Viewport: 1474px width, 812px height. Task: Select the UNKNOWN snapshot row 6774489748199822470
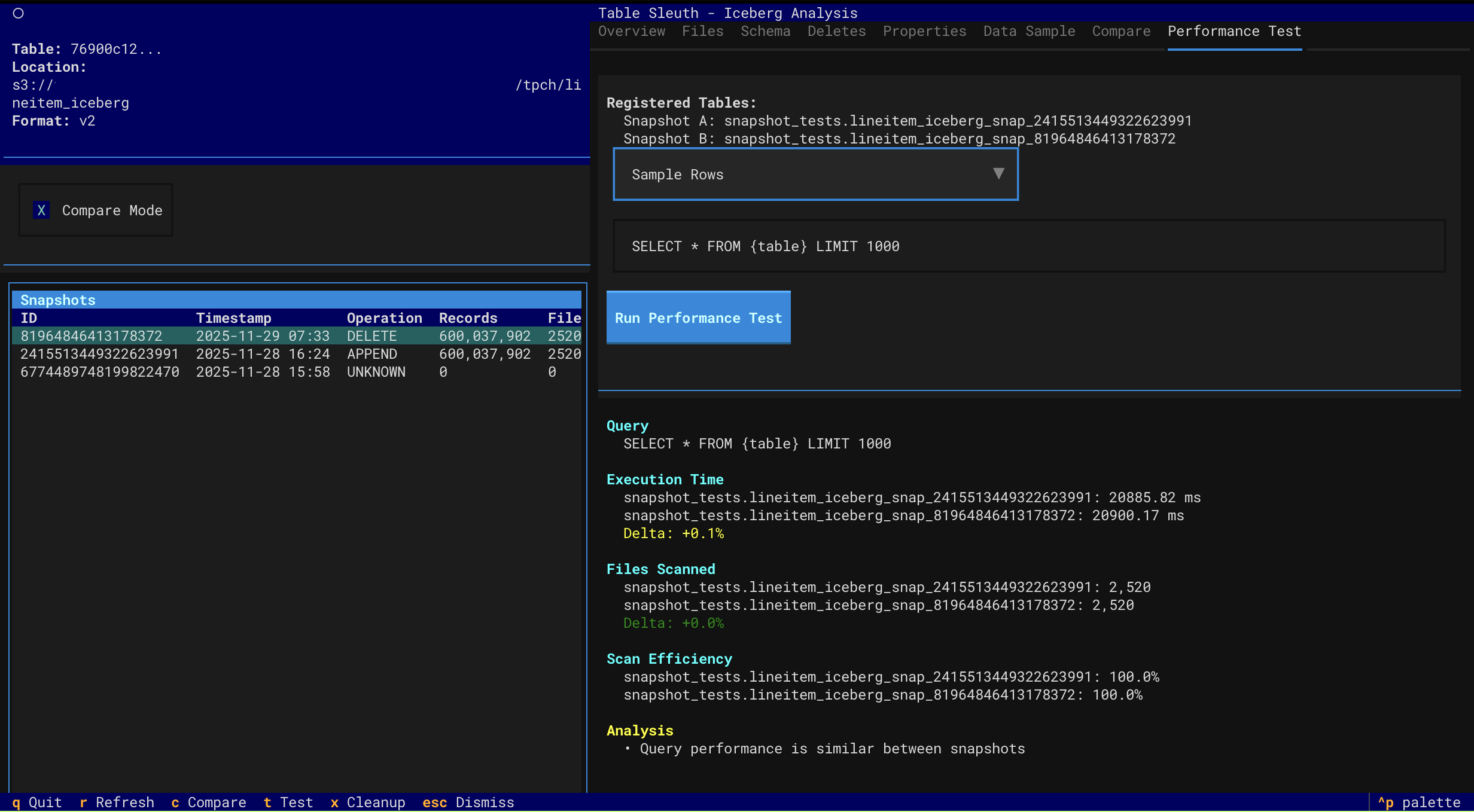99,372
